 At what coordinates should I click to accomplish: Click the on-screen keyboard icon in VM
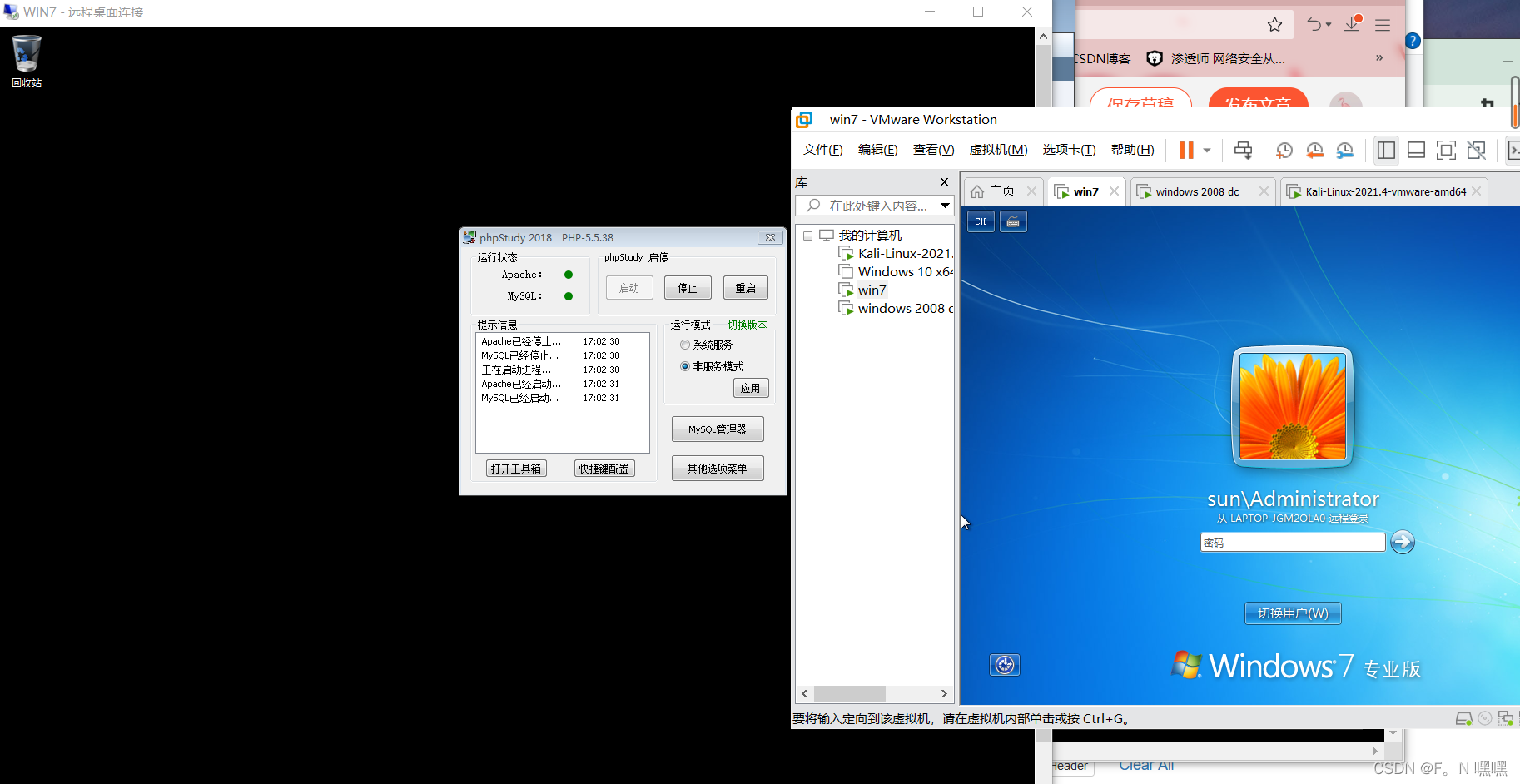(x=1013, y=221)
